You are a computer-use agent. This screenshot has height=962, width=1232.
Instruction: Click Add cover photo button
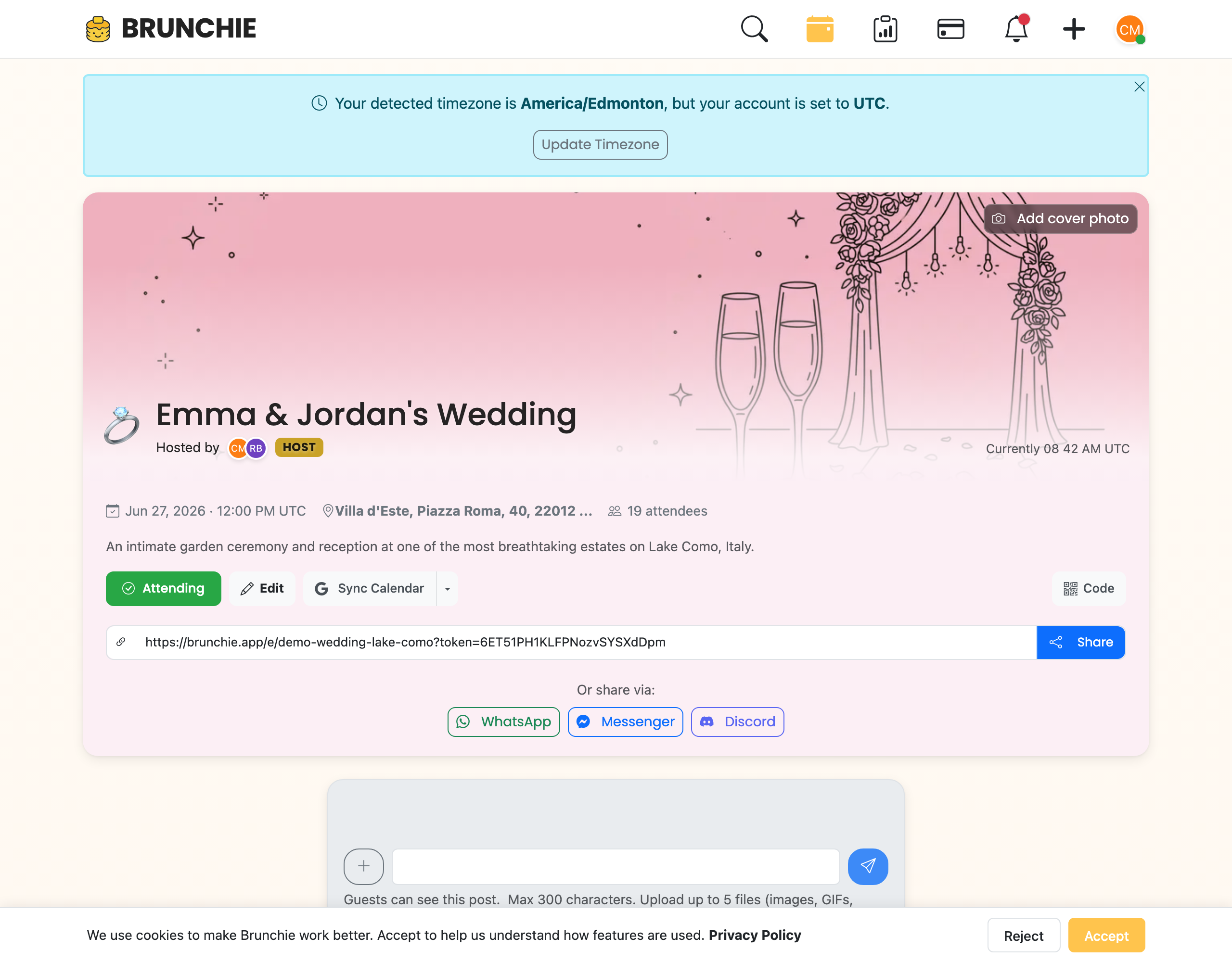tap(1060, 219)
